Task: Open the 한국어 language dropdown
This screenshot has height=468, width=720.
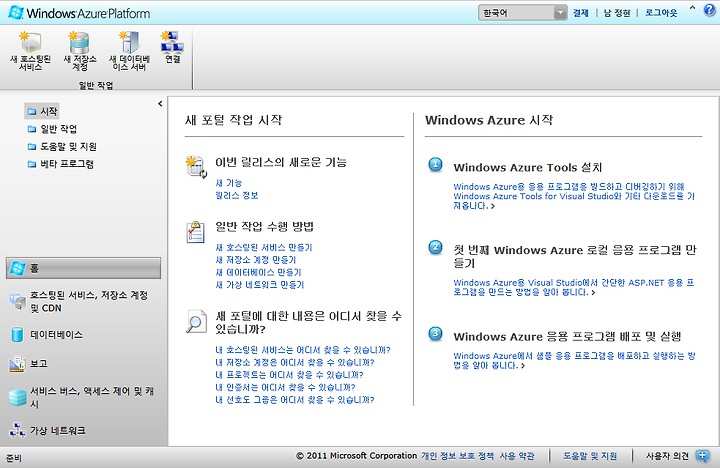Action: [523, 13]
